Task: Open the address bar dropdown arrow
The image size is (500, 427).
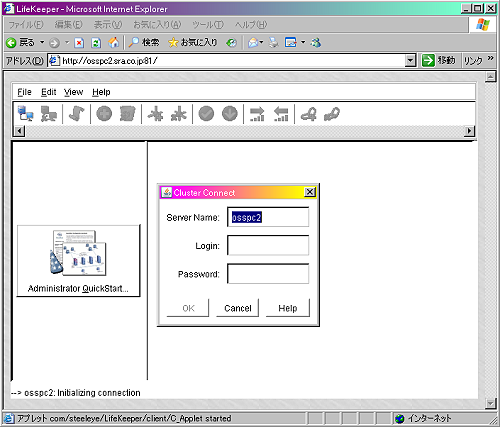Action: coord(410,61)
